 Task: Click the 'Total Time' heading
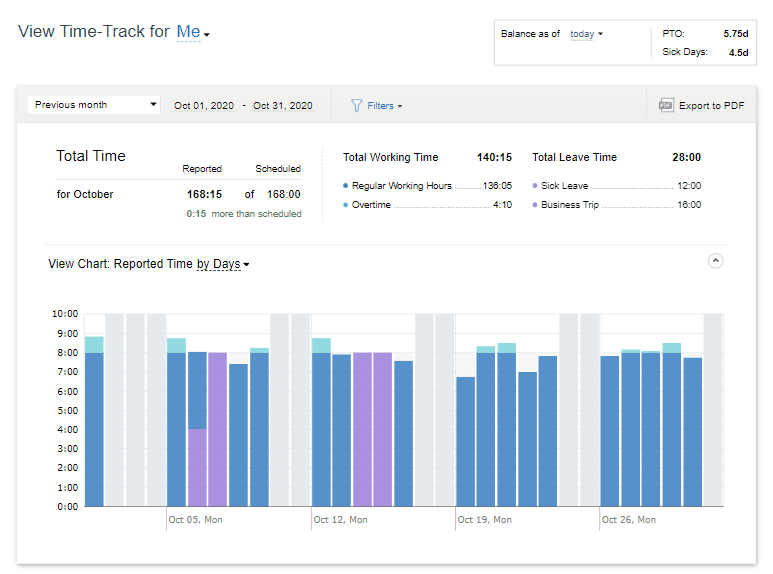[x=91, y=156]
